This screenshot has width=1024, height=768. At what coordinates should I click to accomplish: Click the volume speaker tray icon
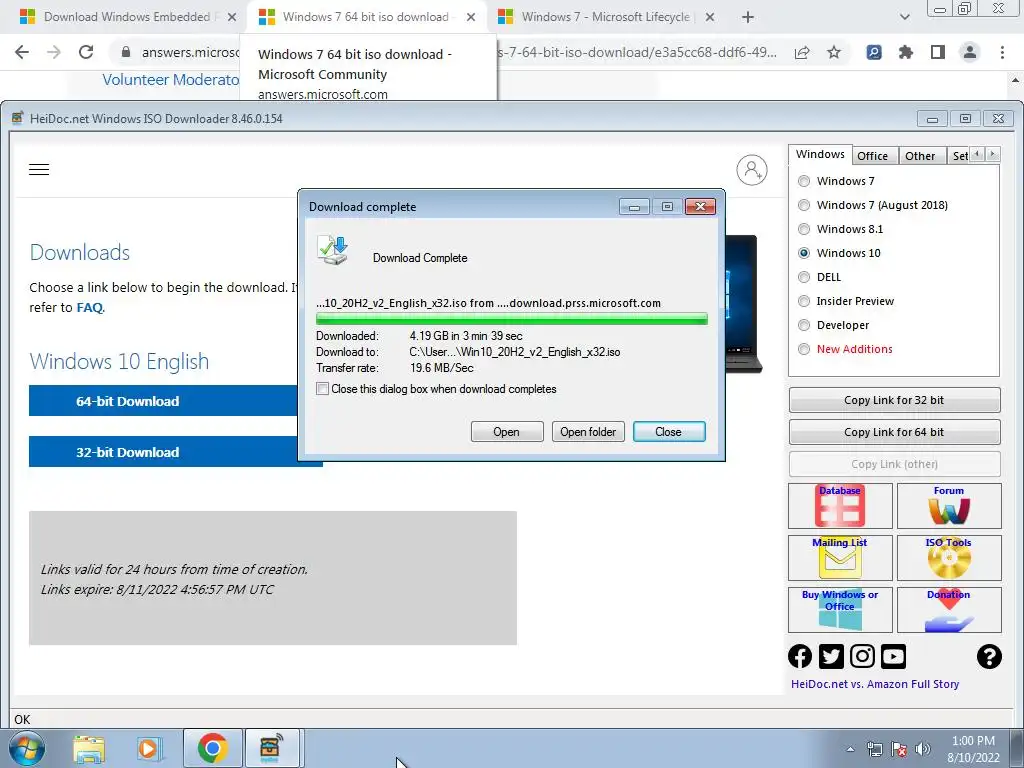point(923,749)
